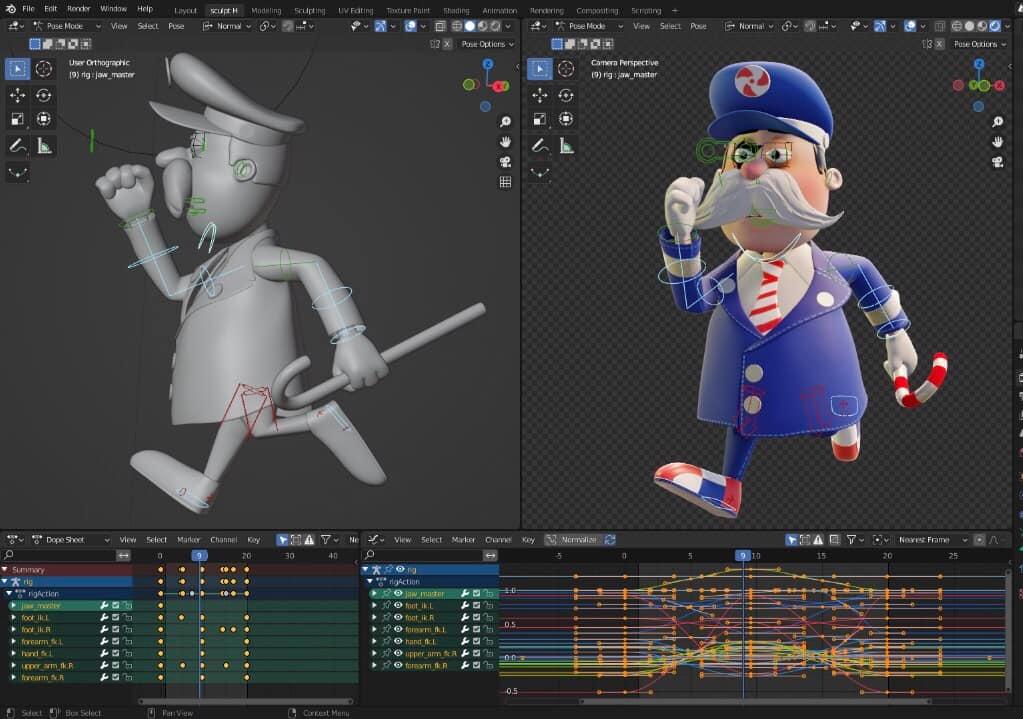Hide foot_ik.L curves in graph editor
This screenshot has width=1023, height=719.
point(398,605)
